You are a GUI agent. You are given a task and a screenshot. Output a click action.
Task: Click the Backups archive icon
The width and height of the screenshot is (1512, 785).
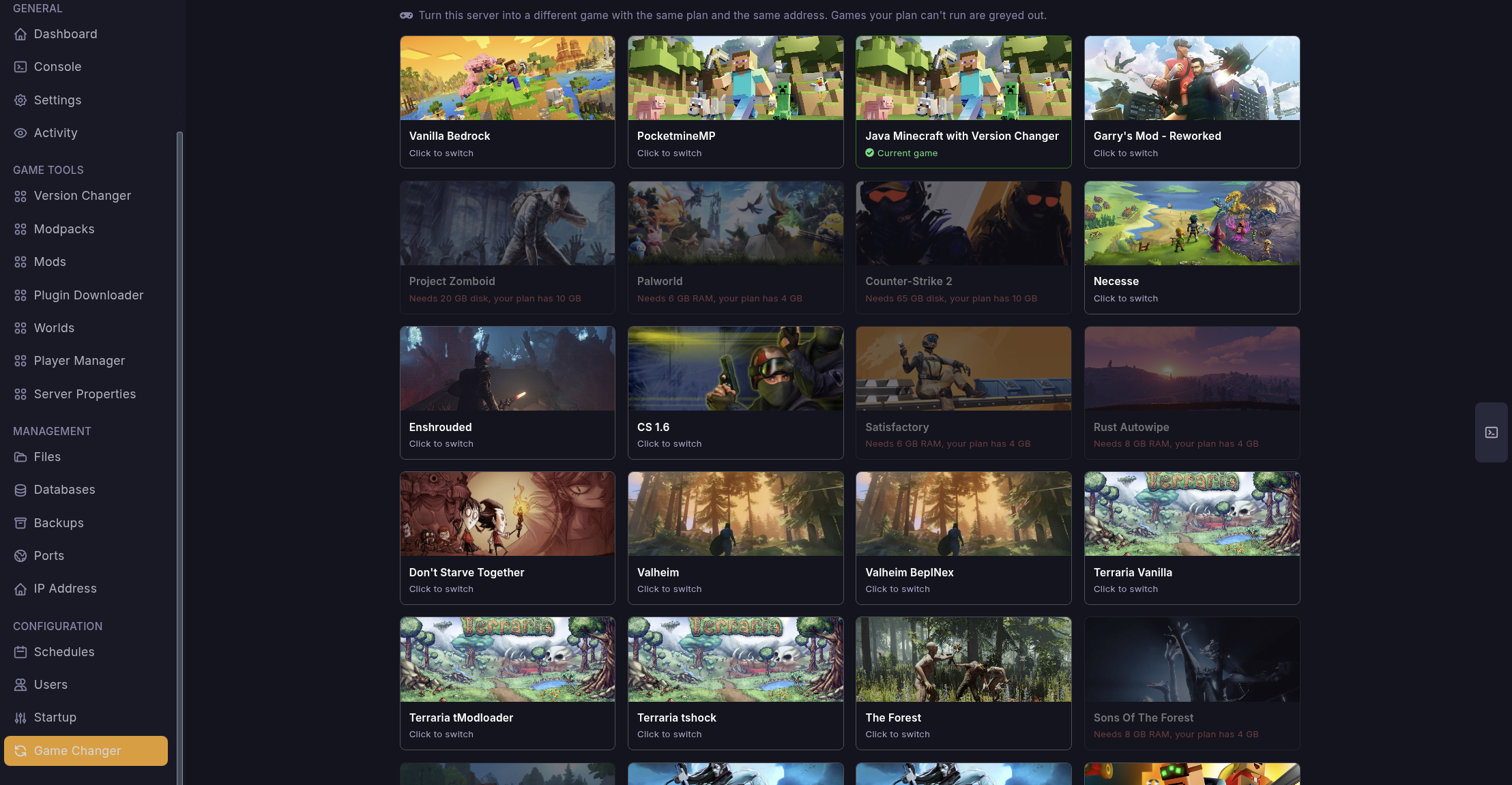(x=20, y=523)
